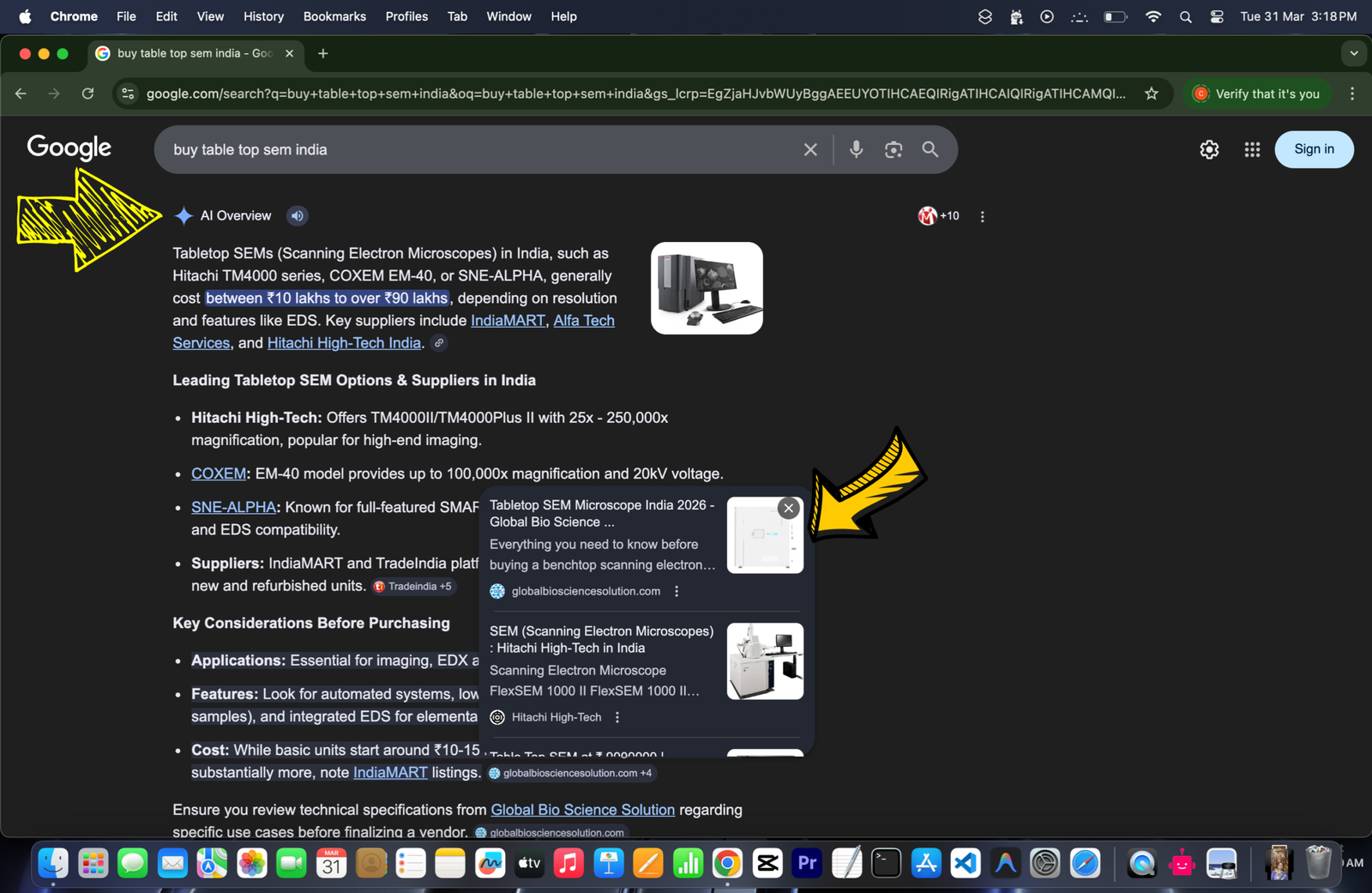Open Google quick settings gear

1209,149
